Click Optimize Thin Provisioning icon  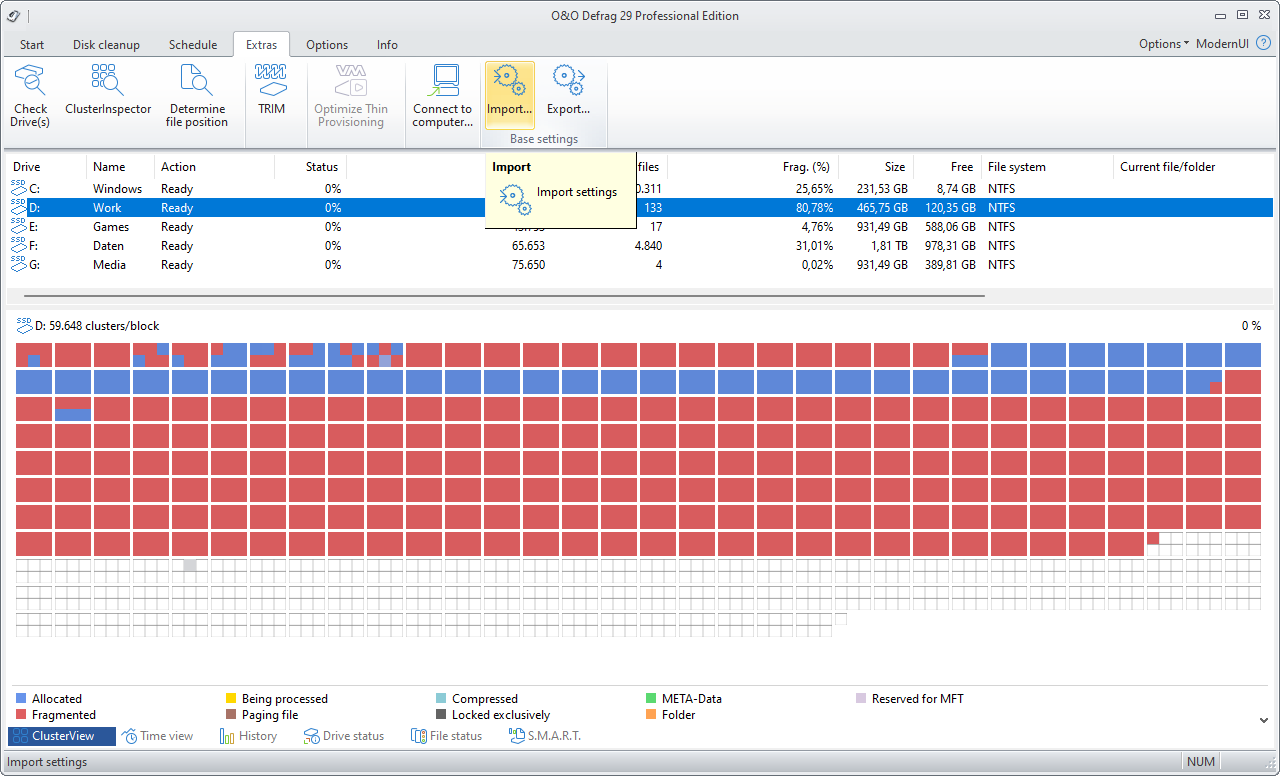(351, 80)
